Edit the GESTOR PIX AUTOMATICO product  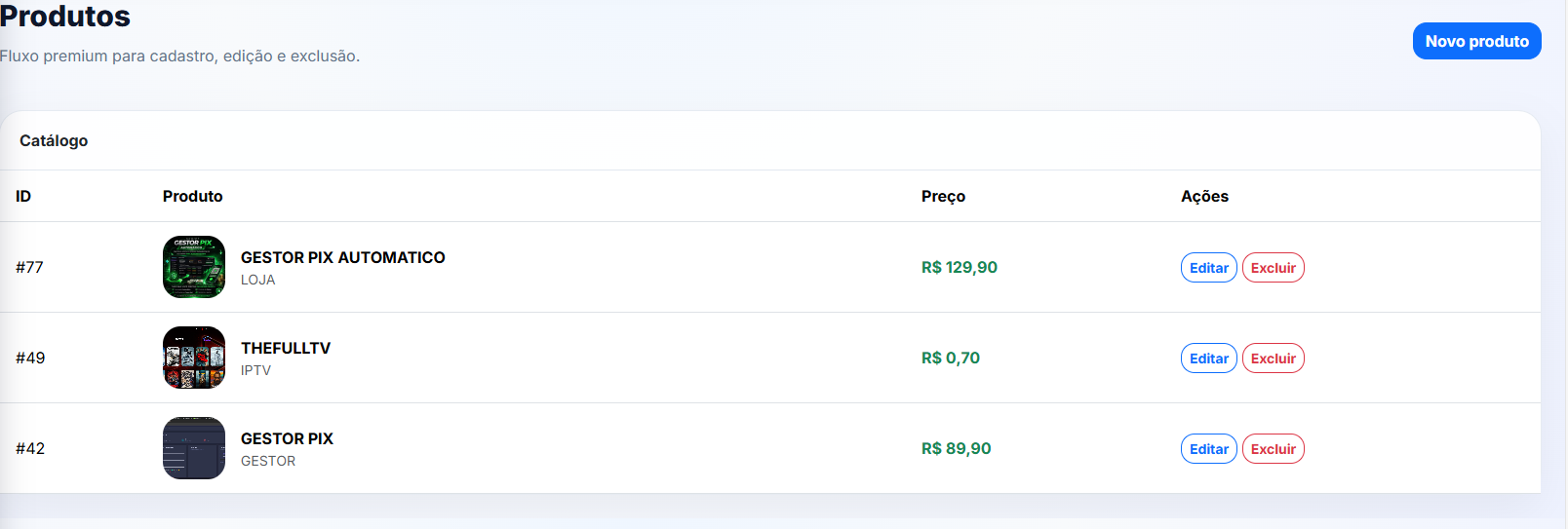click(x=1208, y=268)
